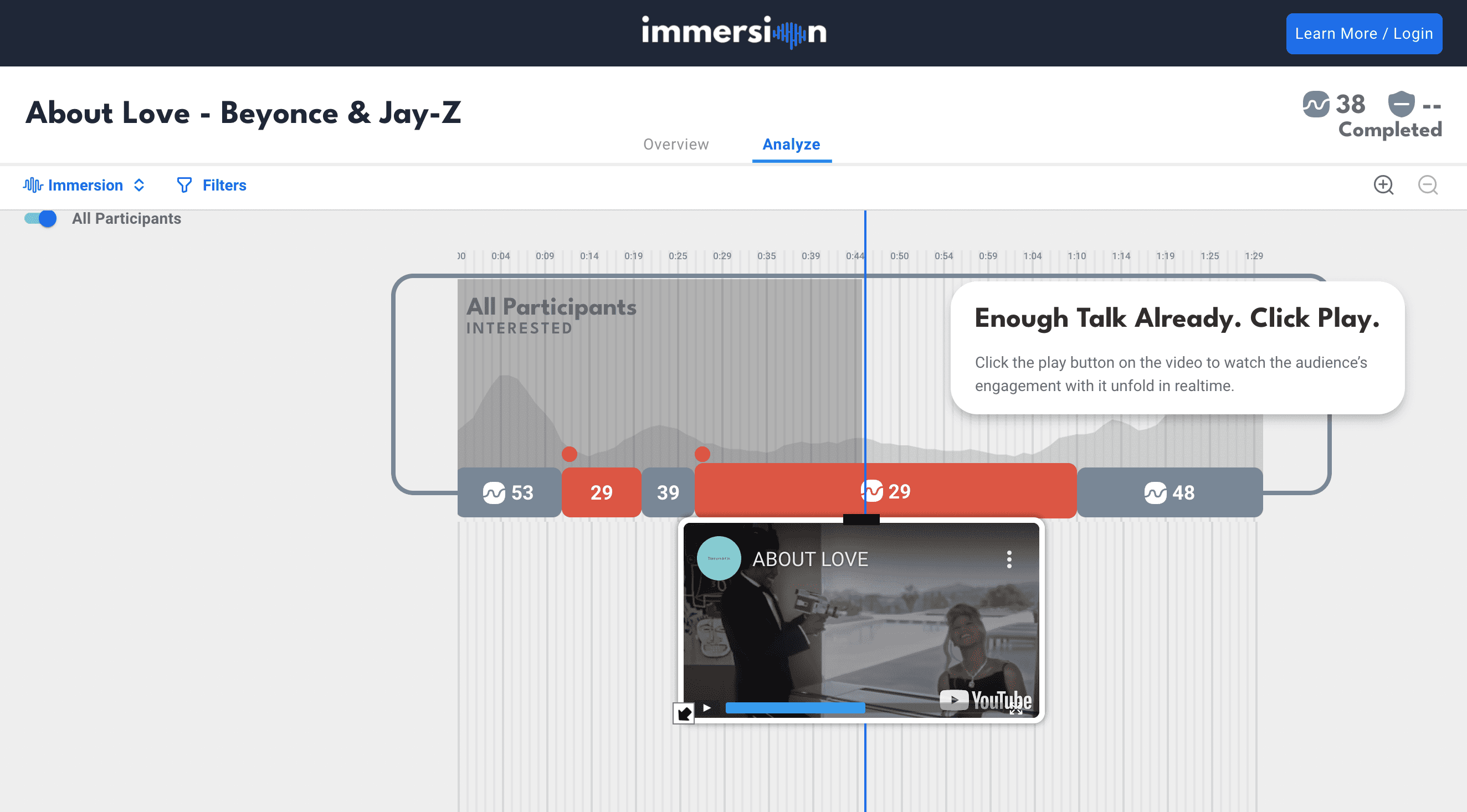Click the blue video progress bar

795,708
